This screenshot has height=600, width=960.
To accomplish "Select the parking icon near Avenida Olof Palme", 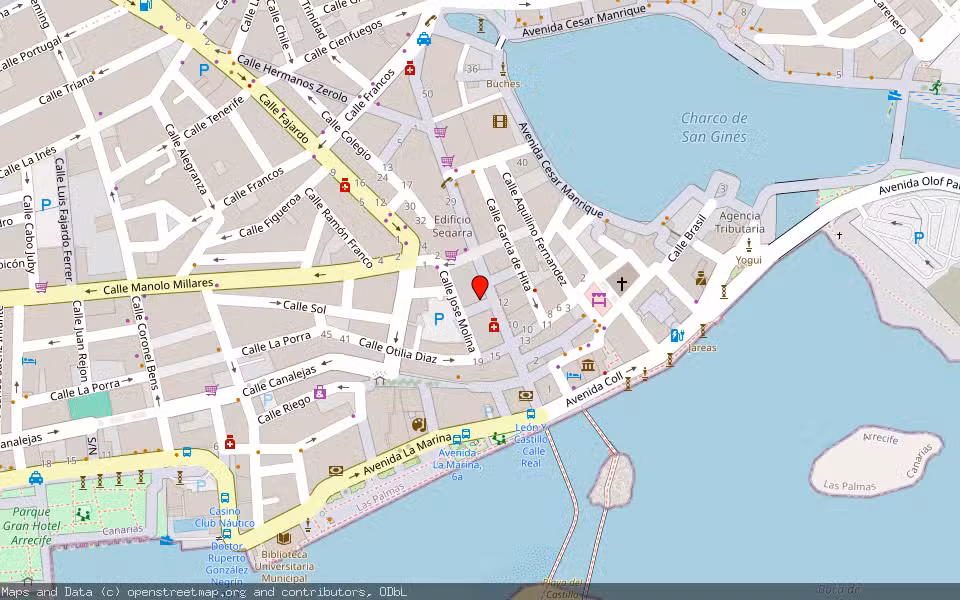I will coord(918,238).
